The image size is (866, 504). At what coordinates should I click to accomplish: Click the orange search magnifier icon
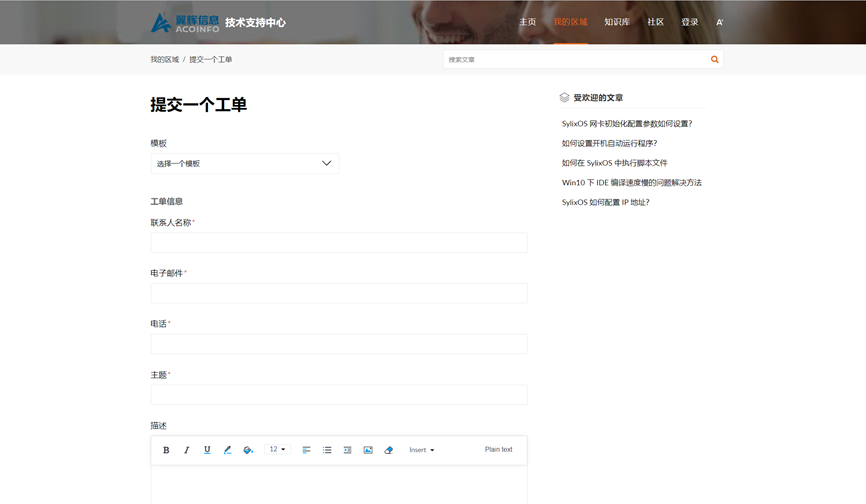(714, 60)
